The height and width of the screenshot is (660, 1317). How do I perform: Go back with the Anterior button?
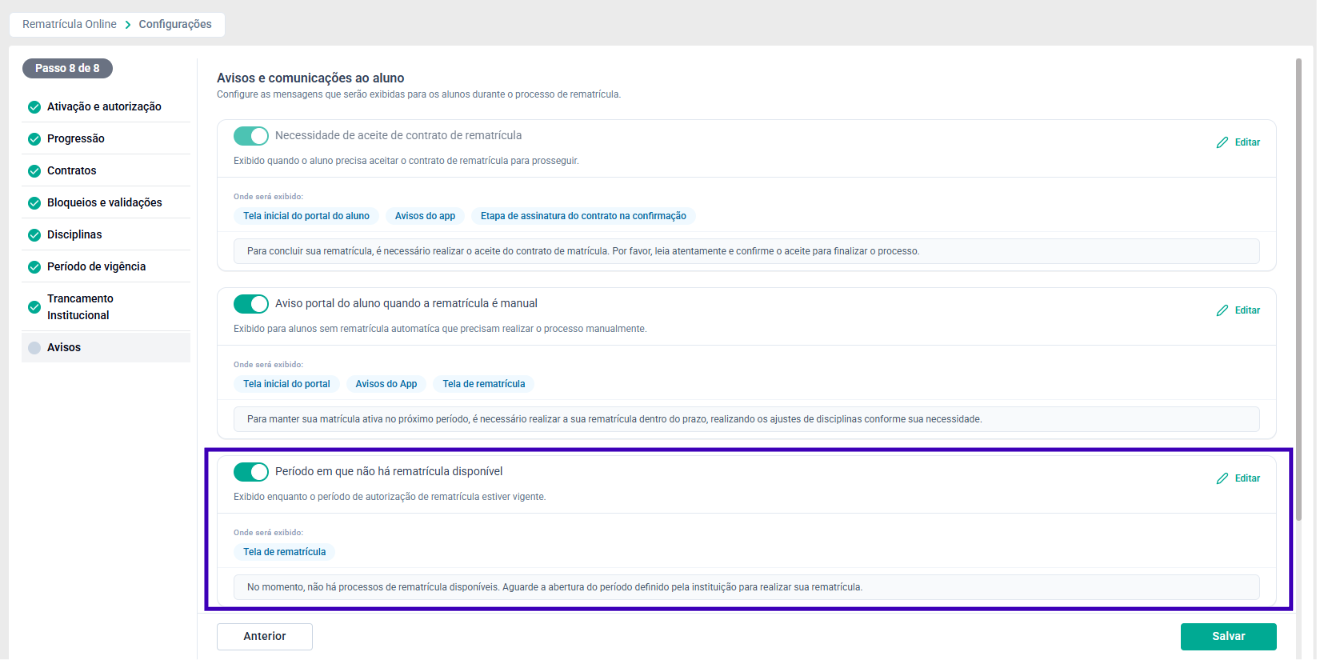point(265,636)
